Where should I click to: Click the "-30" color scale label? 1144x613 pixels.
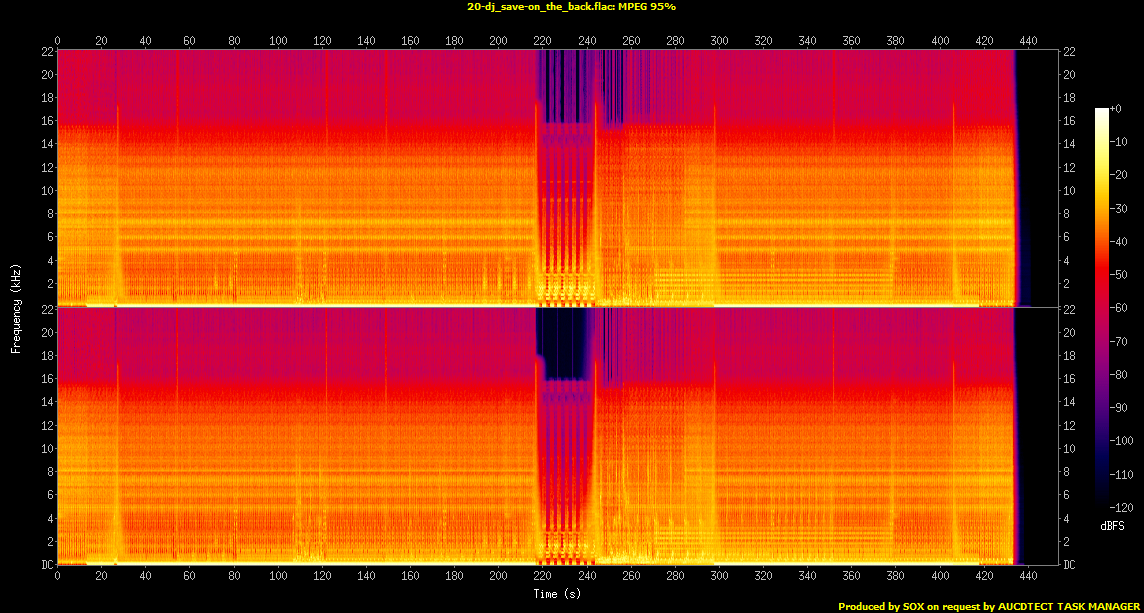(x=1118, y=208)
